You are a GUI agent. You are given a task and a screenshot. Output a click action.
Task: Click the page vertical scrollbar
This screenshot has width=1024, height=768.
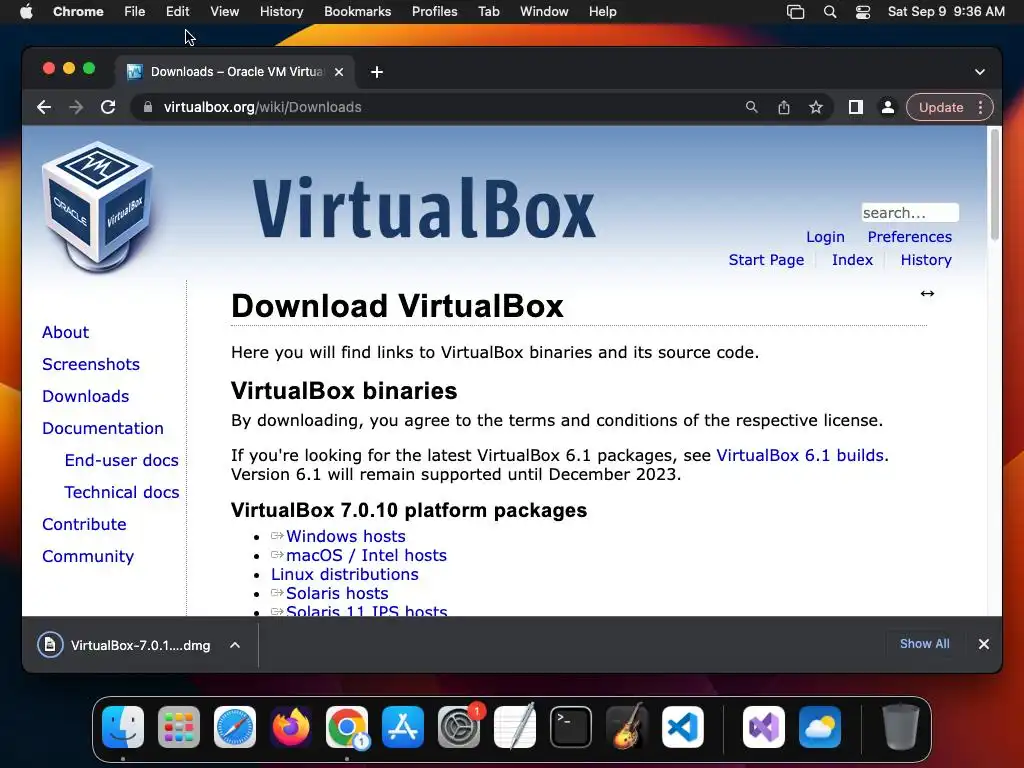pyautogui.click(x=995, y=184)
